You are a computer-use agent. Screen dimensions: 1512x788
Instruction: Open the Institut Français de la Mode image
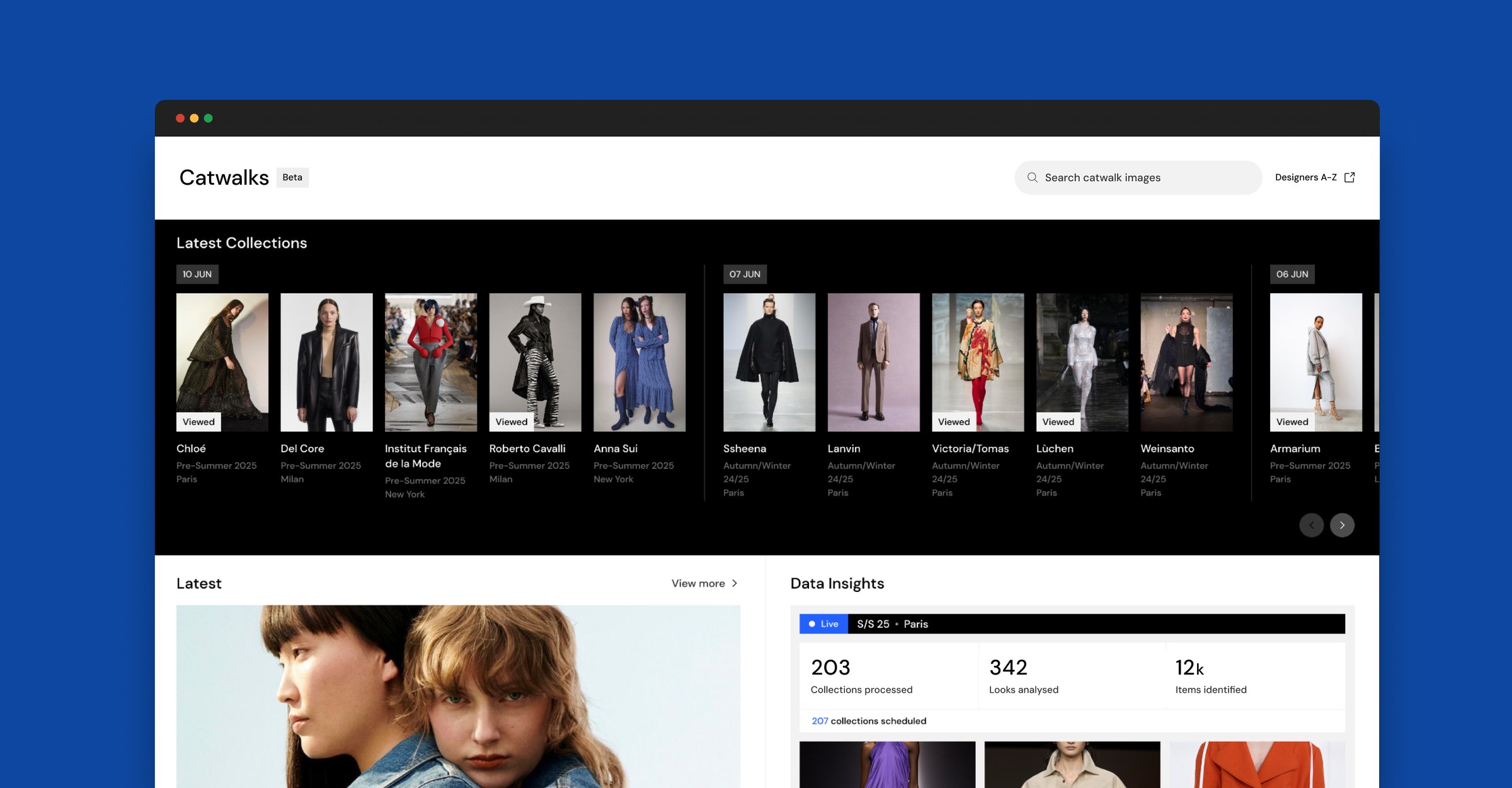point(431,362)
